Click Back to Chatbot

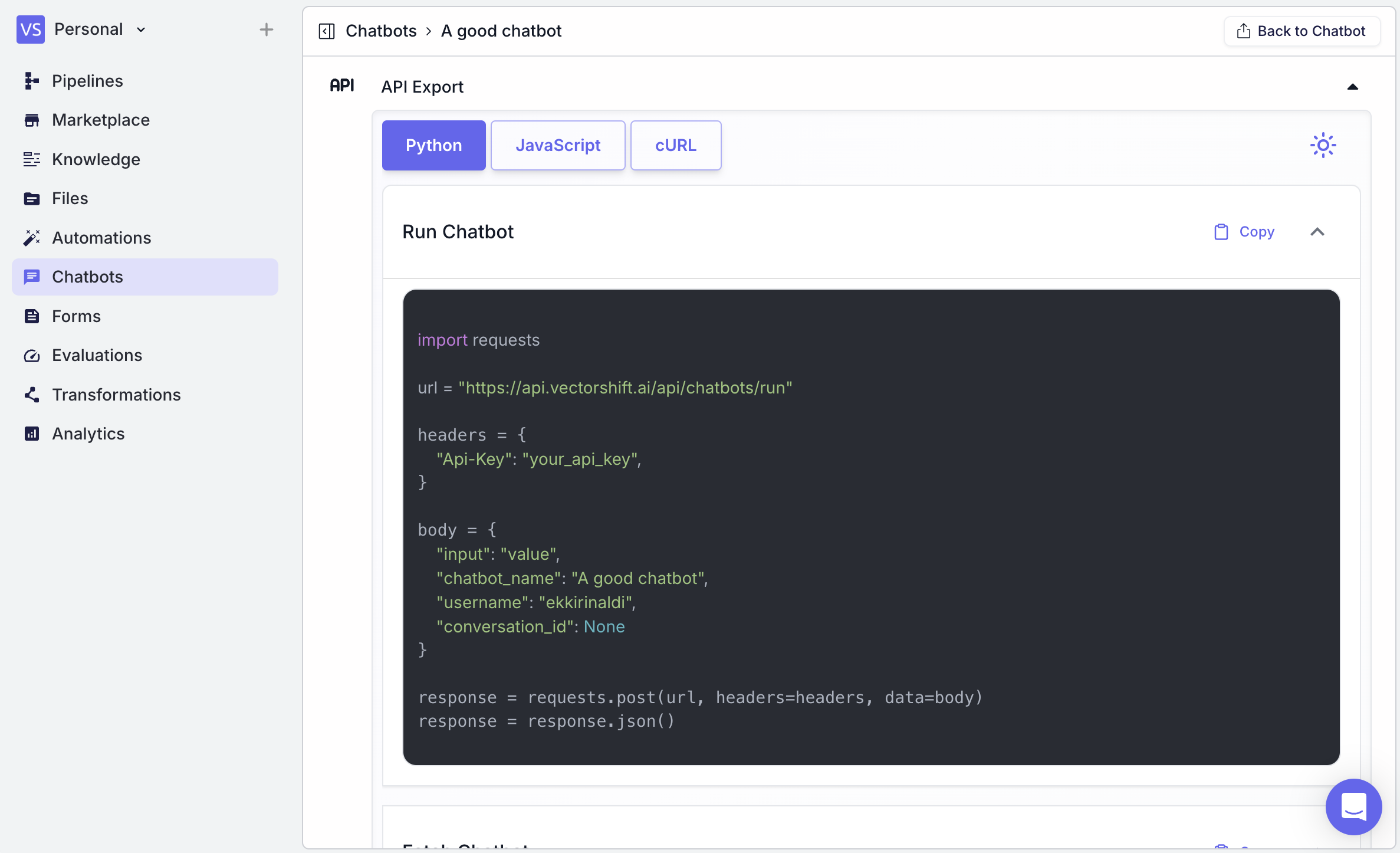tap(1301, 31)
